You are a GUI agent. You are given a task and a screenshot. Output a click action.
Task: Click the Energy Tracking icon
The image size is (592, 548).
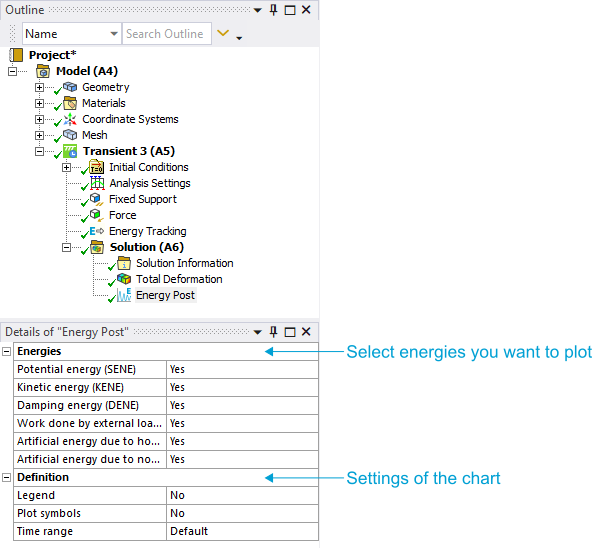(97, 231)
